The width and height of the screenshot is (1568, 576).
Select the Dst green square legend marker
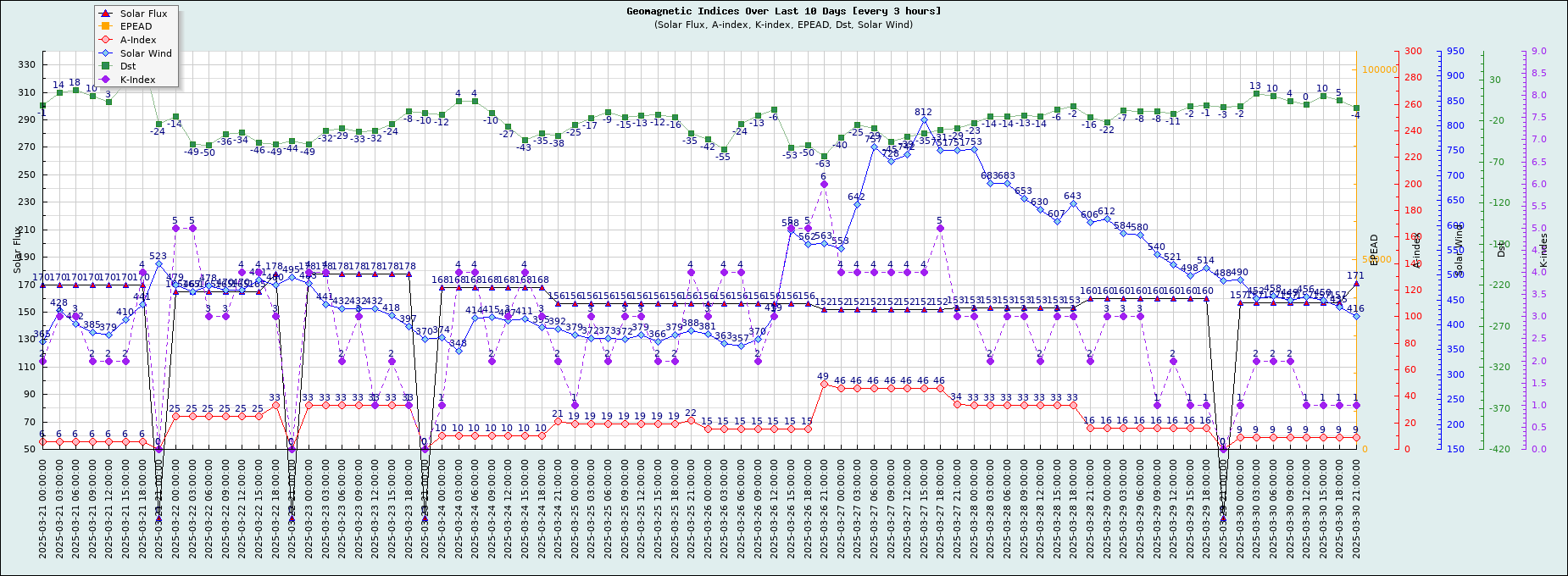click(x=106, y=66)
